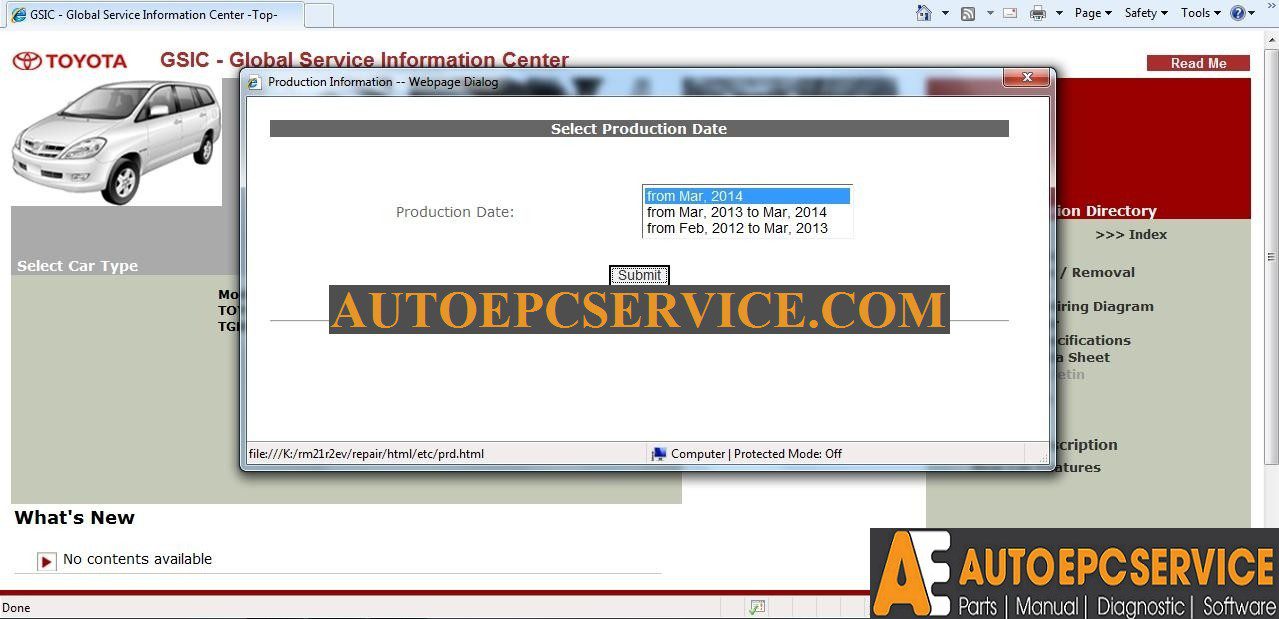The width and height of the screenshot is (1279, 619).
Task: Click the 'Select Production Date' header bar
Action: click(x=639, y=129)
